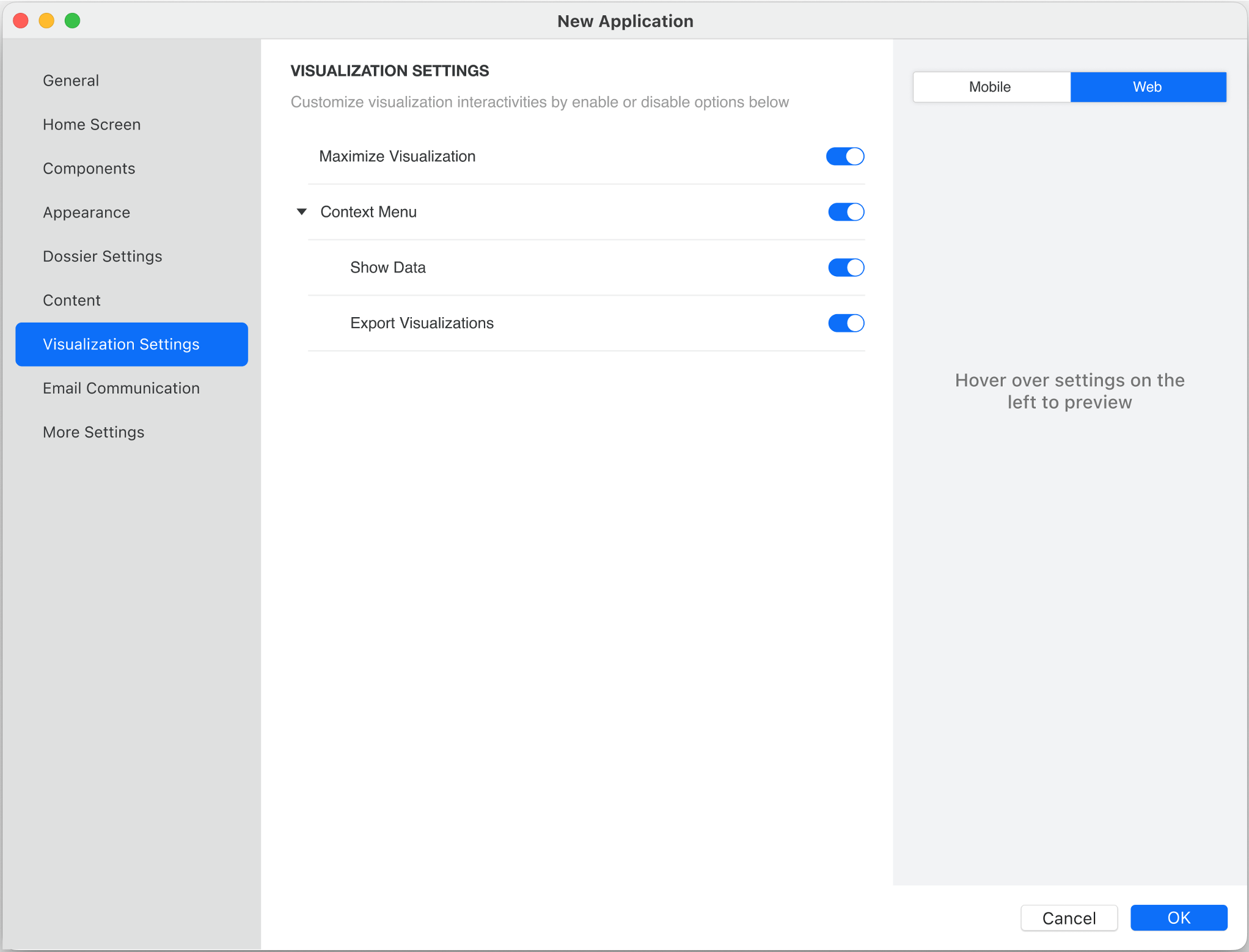This screenshot has width=1249, height=952.
Task: Disable Show Data in context menu
Action: (x=845, y=267)
